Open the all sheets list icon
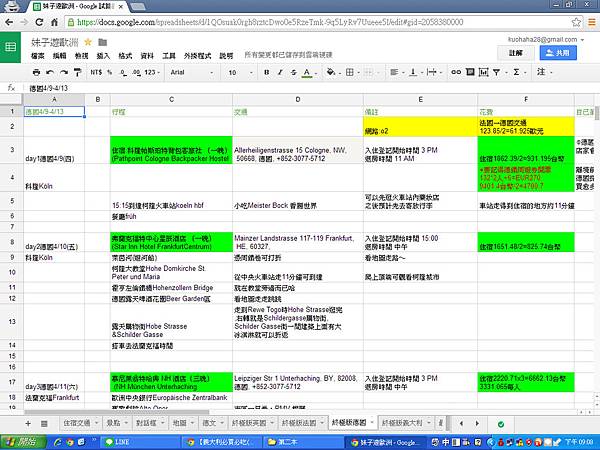Image resolution: width=600 pixels, height=450 pixels. (44, 423)
